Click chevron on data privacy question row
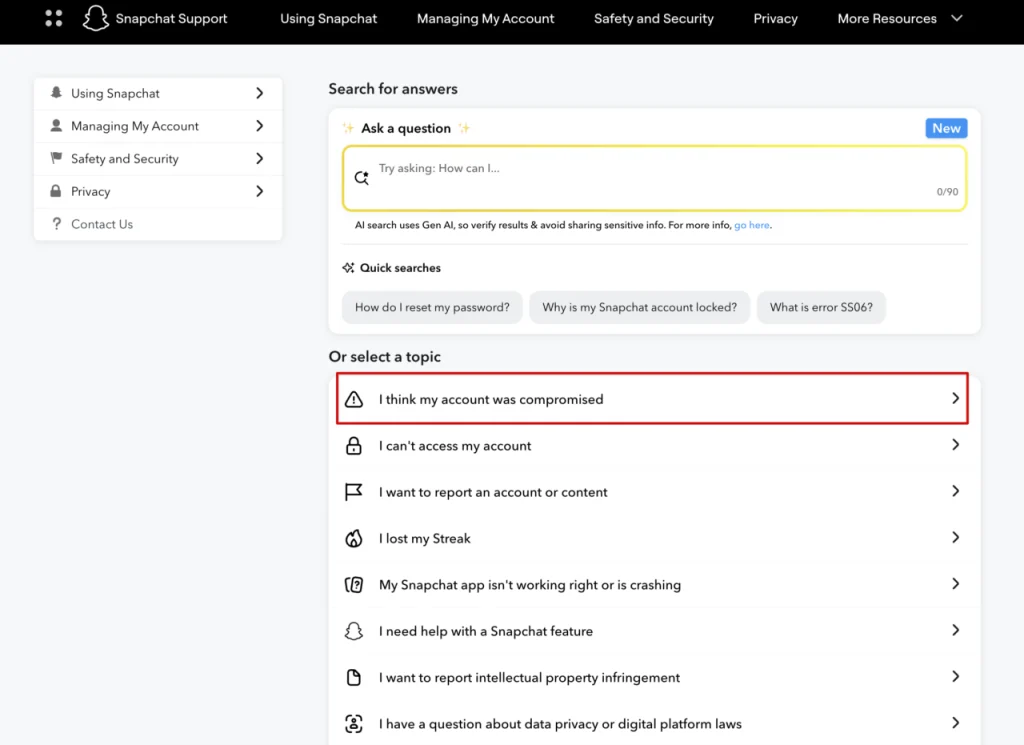 click(x=955, y=723)
